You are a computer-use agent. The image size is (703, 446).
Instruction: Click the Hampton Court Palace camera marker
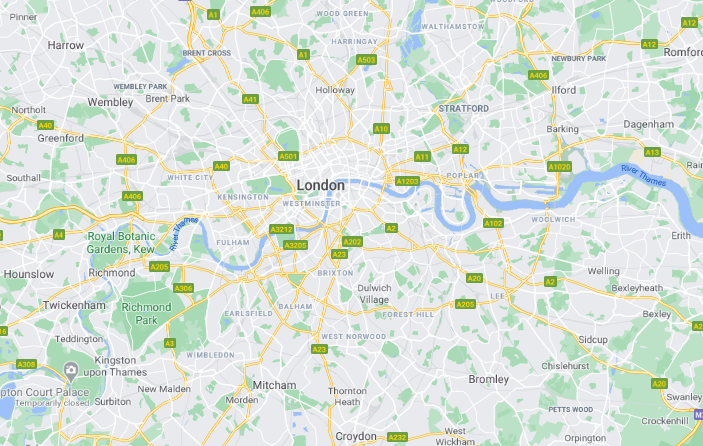[x=70, y=370]
